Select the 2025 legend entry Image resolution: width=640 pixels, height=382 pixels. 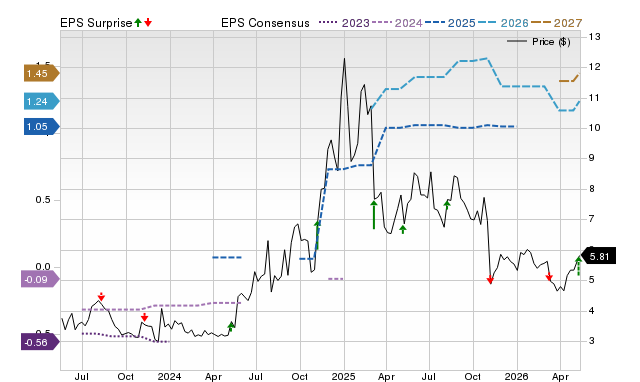click(x=450, y=23)
